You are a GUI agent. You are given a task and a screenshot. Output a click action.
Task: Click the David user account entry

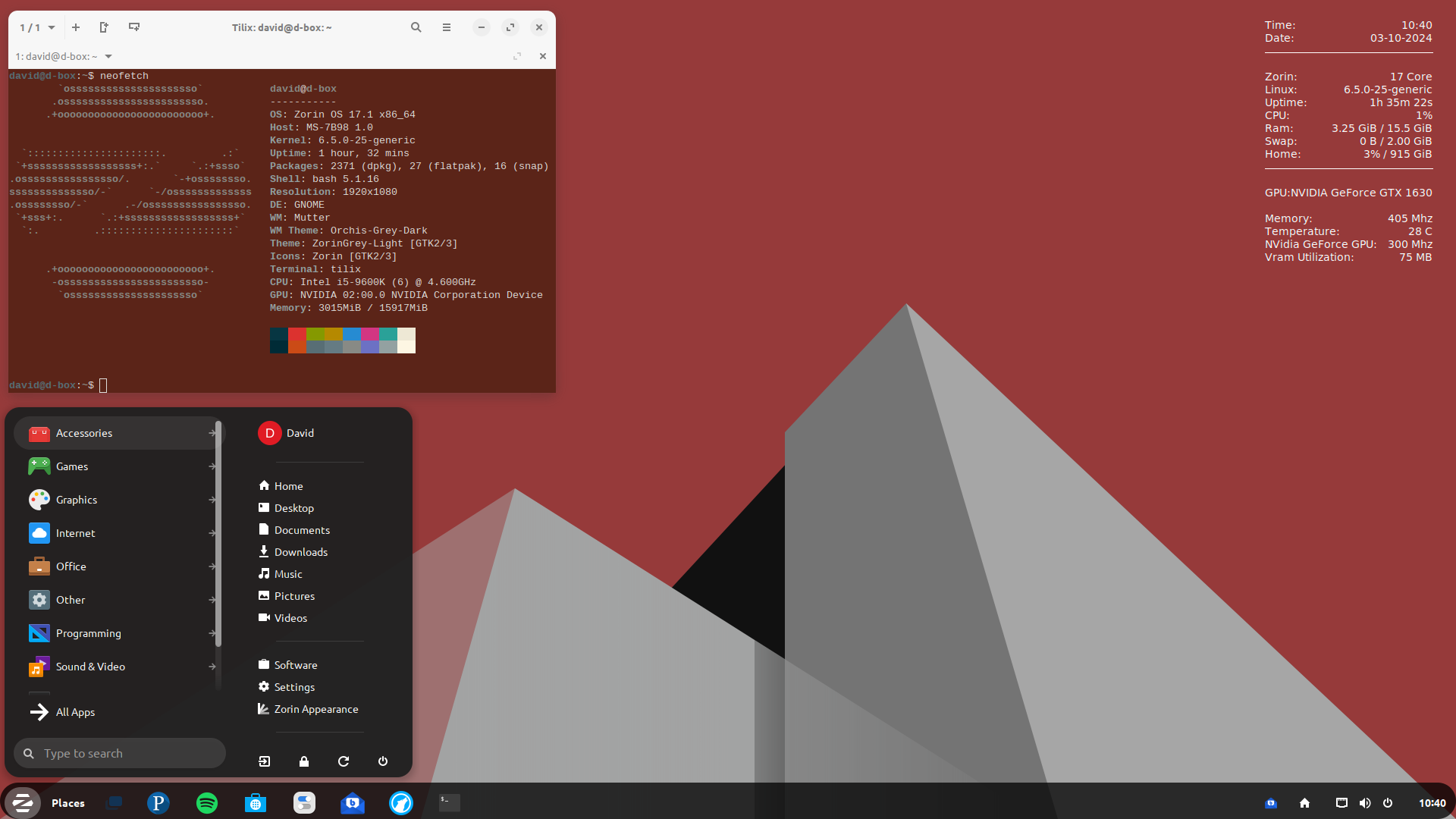pyautogui.click(x=287, y=433)
